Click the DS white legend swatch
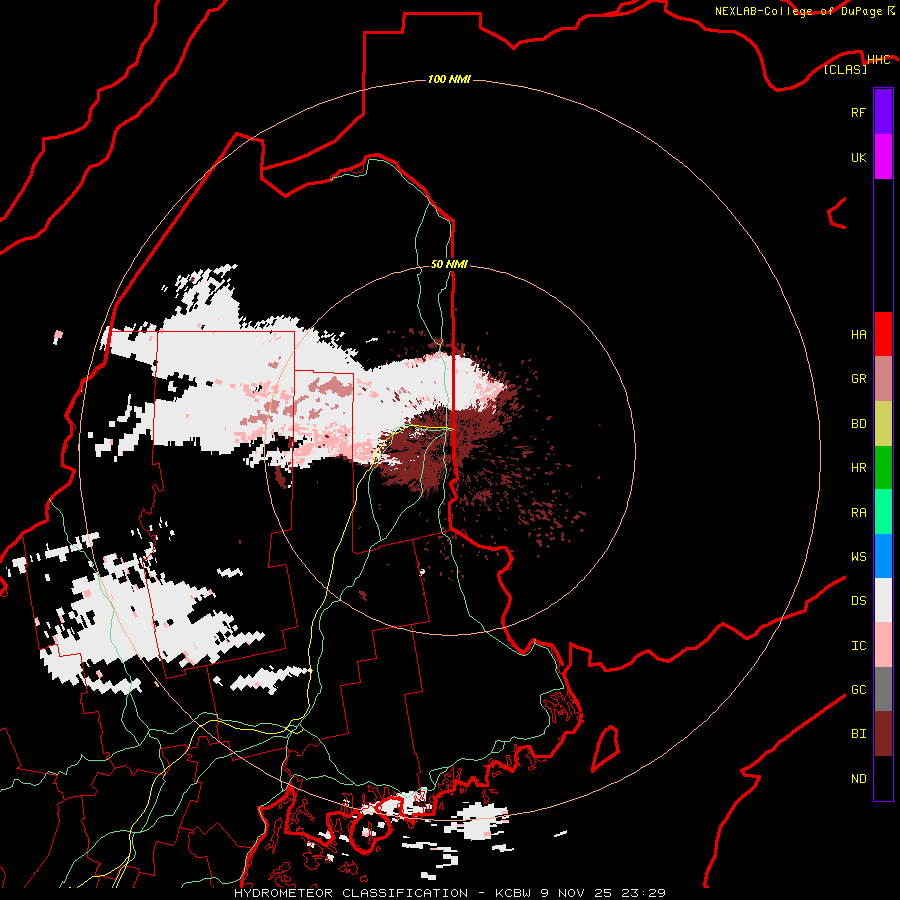 pyautogui.click(x=883, y=600)
